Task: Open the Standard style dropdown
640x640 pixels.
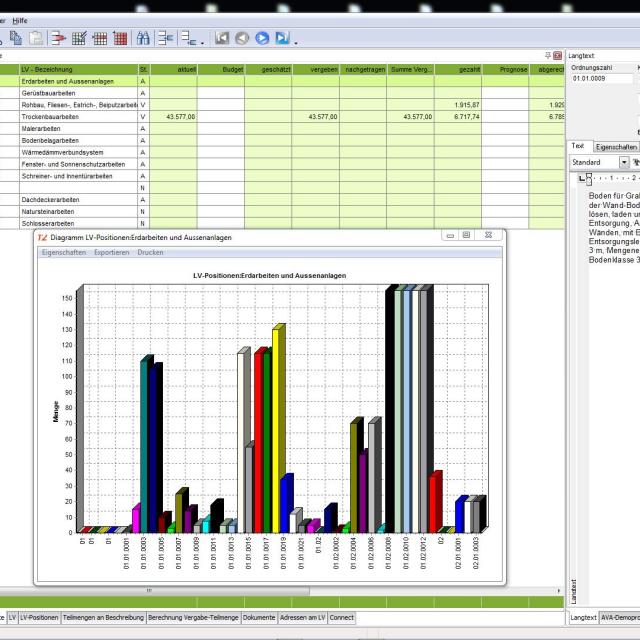Action: (x=624, y=161)
